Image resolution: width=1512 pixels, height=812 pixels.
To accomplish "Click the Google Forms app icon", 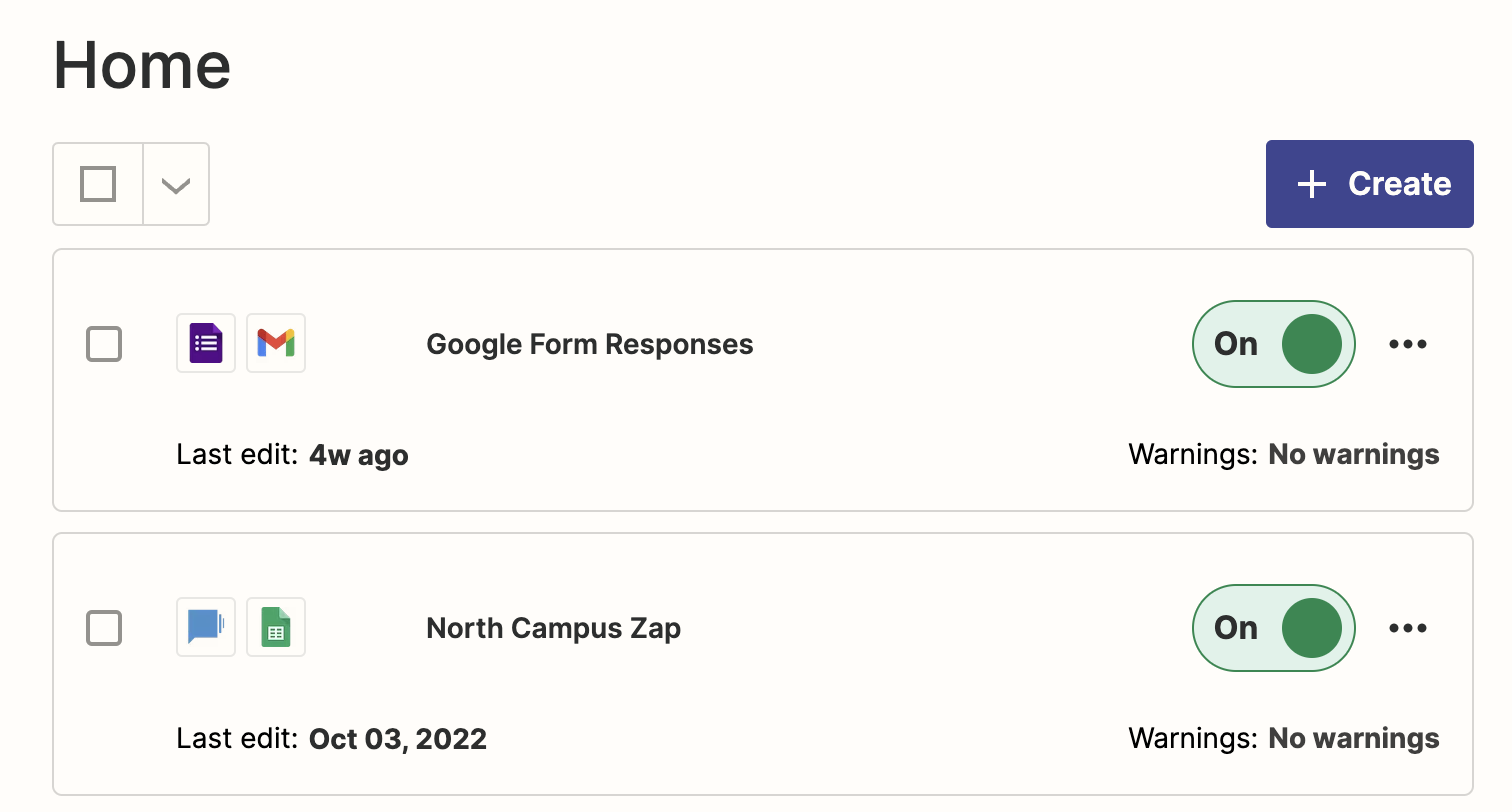I will [206, 343].
